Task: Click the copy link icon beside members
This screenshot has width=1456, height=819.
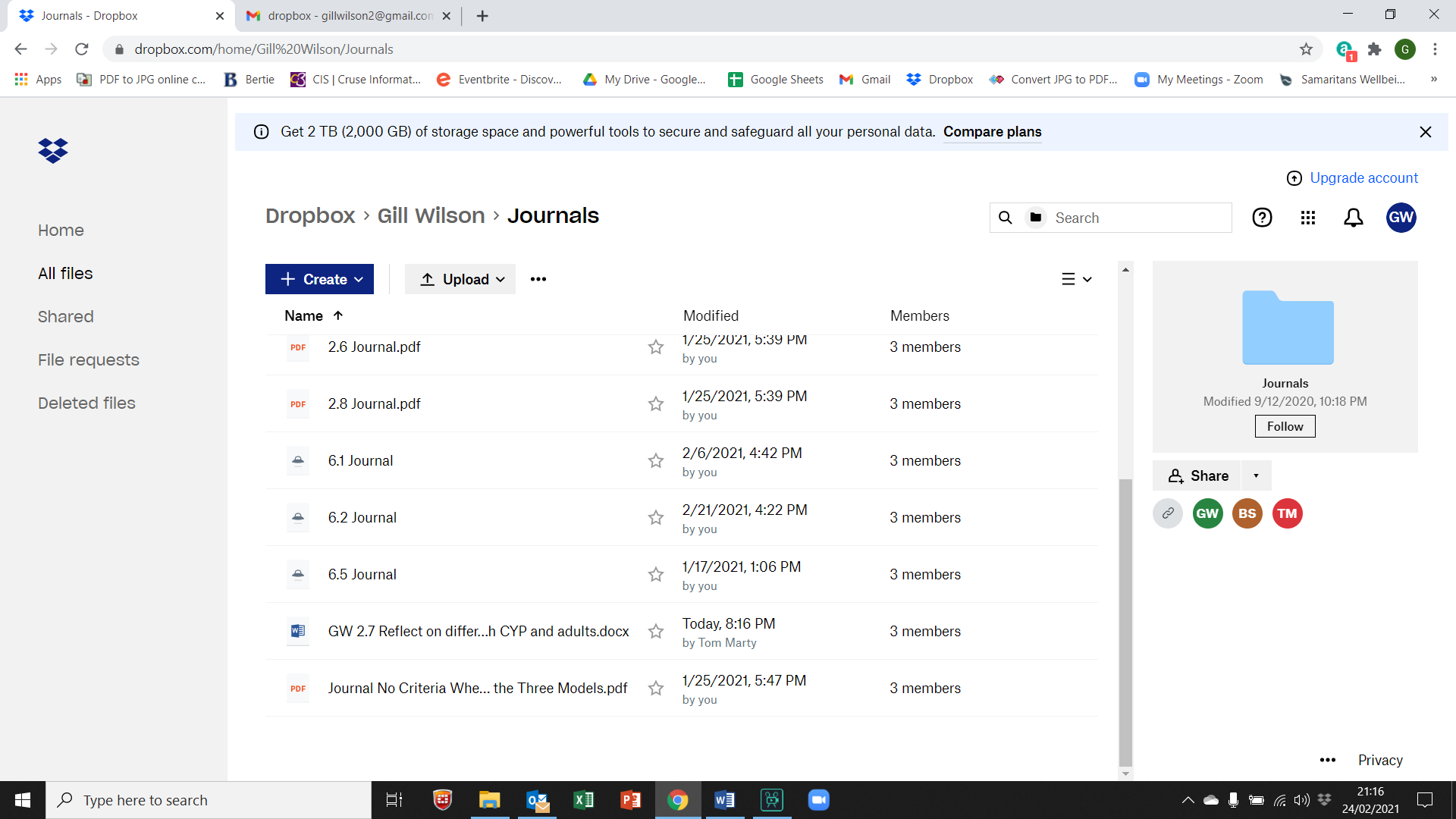Action: pyautogui.click(x=1168, y=513)
